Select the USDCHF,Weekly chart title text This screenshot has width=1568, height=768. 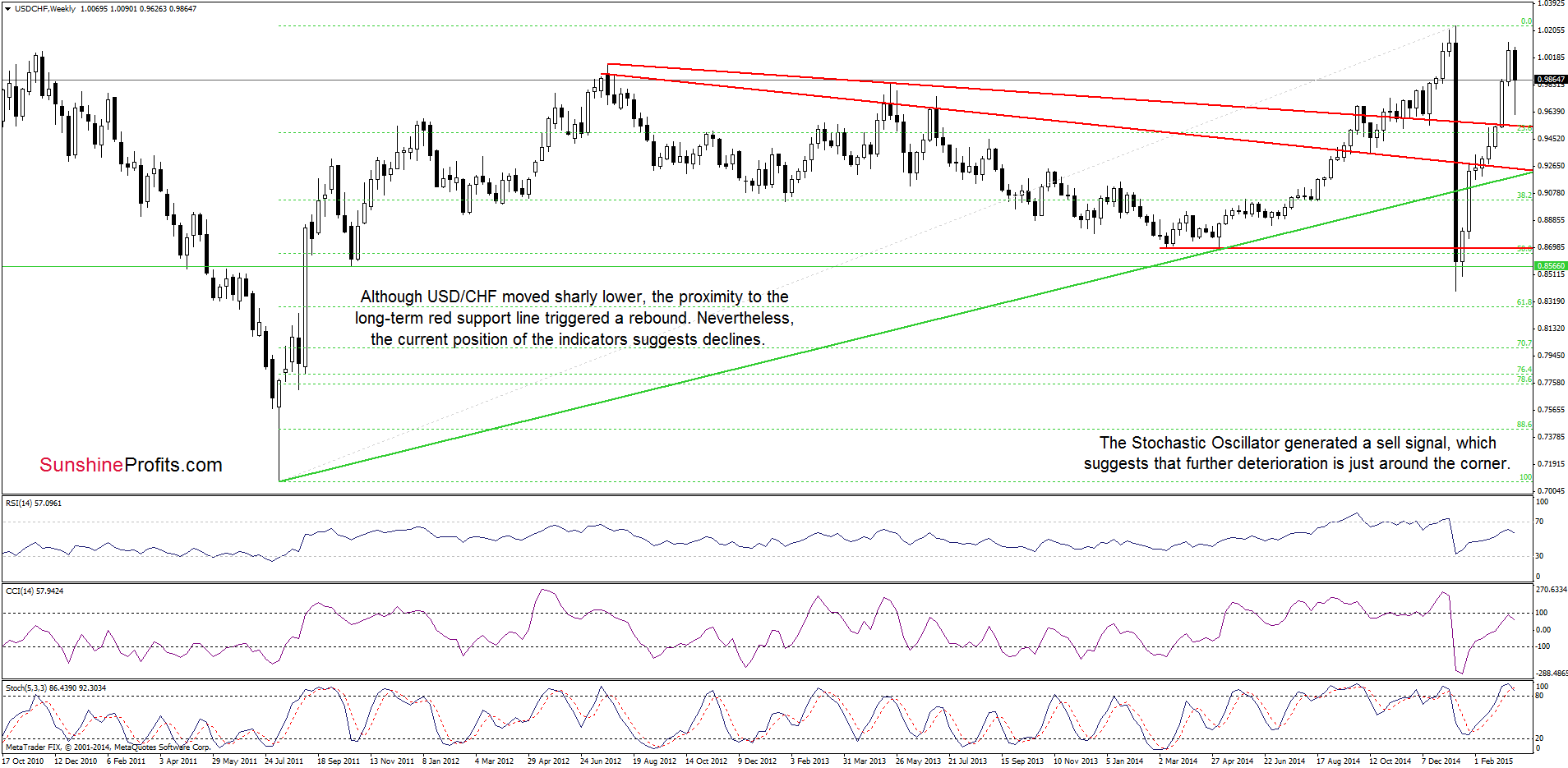click(45, 8)
